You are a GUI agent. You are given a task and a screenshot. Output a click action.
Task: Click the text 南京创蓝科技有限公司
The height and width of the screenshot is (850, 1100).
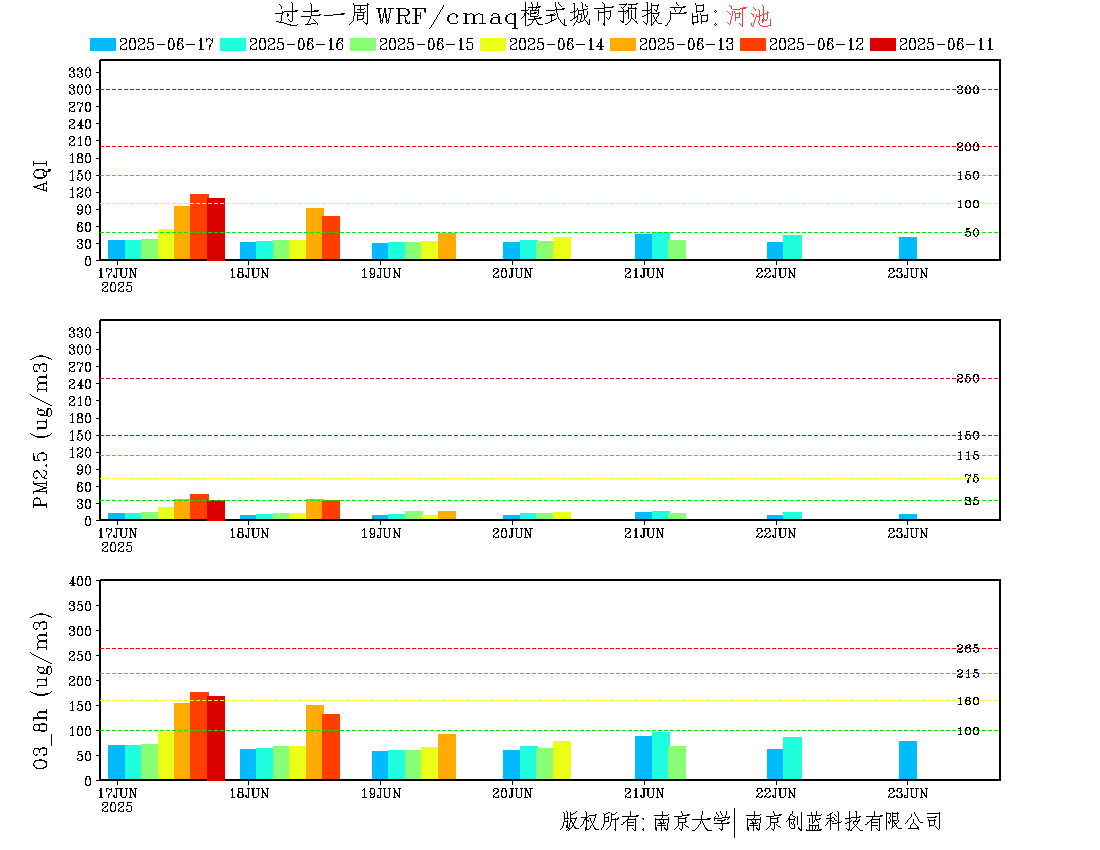point(843,821)
